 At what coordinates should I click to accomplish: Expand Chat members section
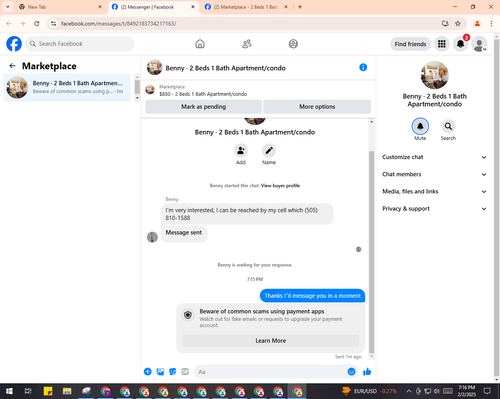click(434, 174)
